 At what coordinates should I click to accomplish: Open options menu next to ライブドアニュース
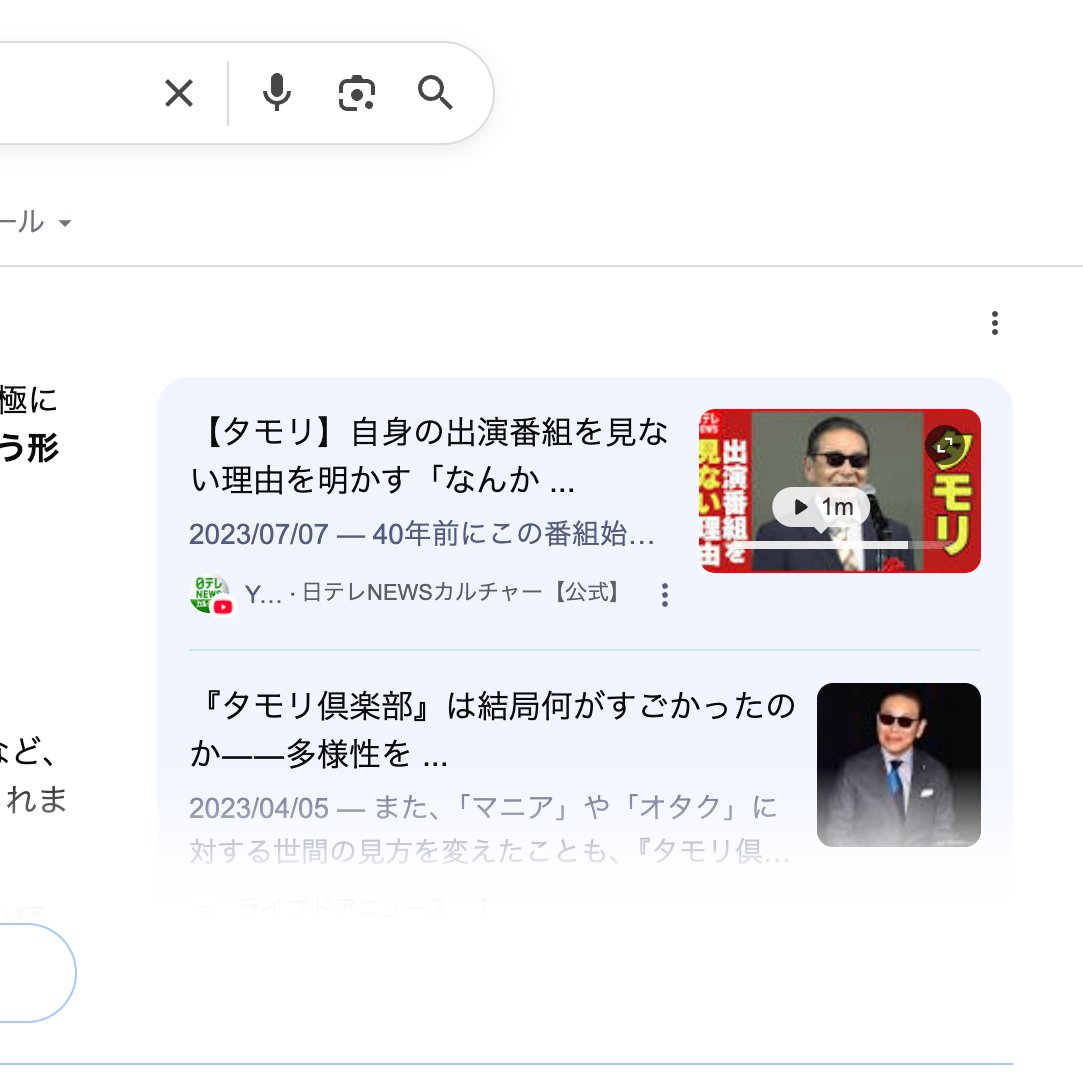coord(484,907)
